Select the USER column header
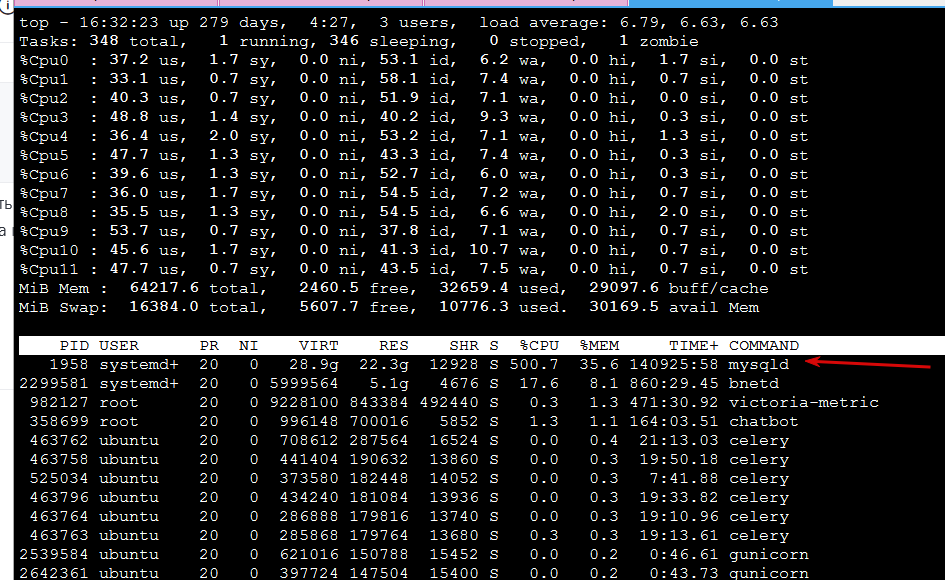945x580 pixels. coord(119,345)
